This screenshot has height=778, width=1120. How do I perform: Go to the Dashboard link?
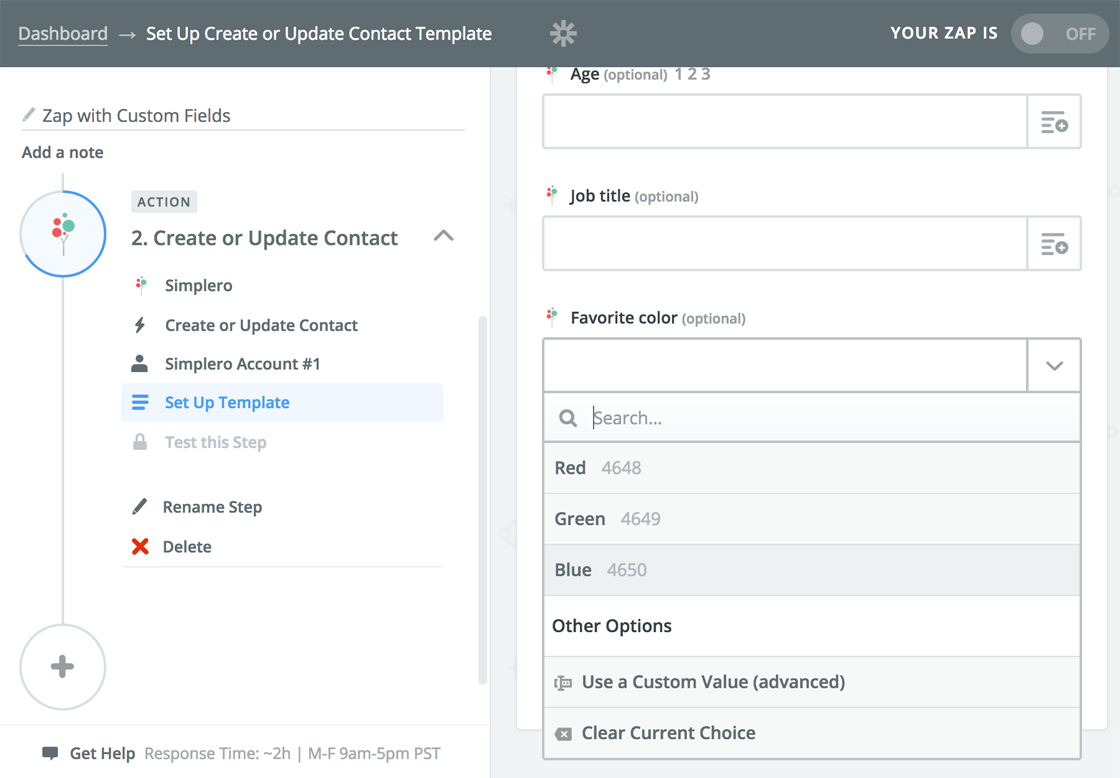pos(63,34)
